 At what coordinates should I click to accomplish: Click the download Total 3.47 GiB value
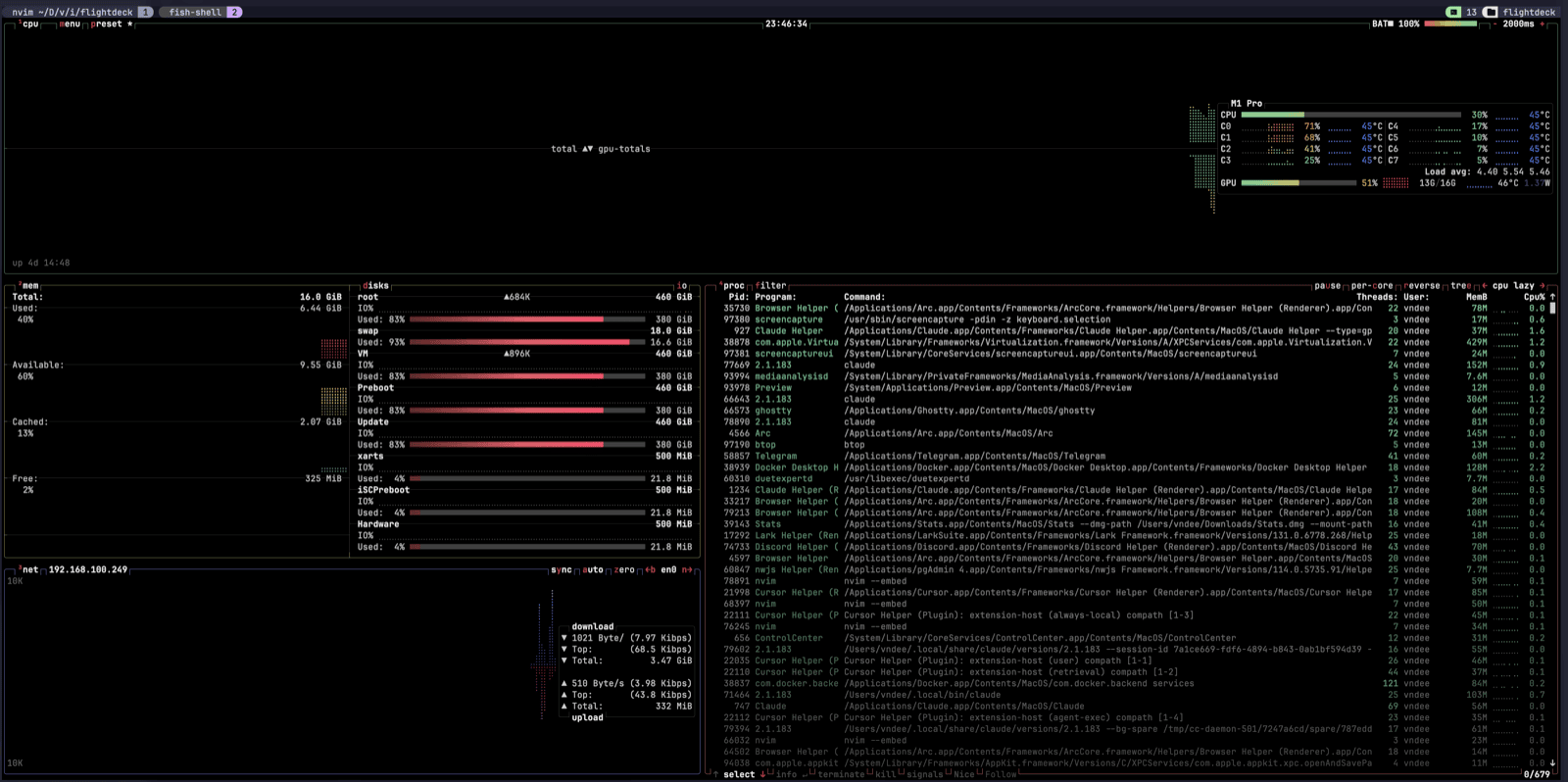pos(670,660)
